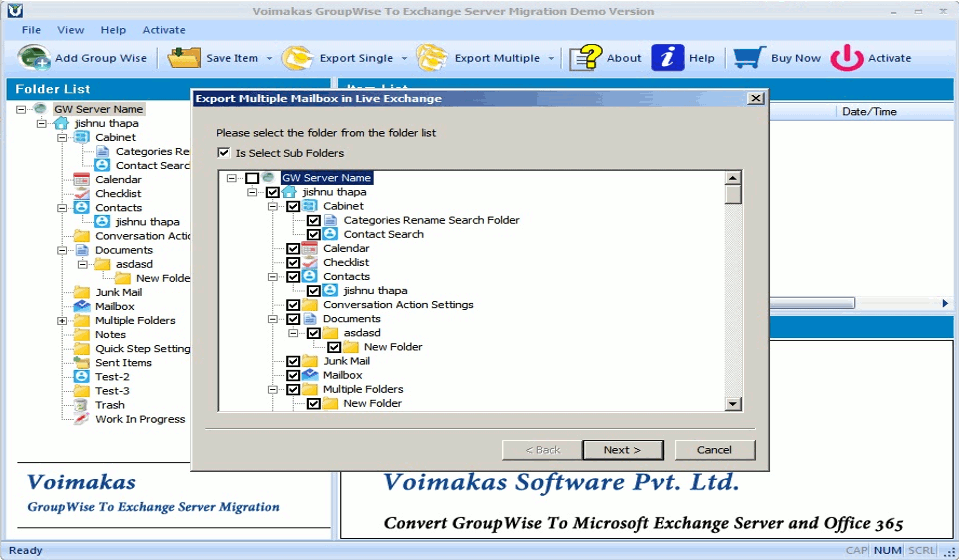Click the Date/Time column header

tap(868, 111)
